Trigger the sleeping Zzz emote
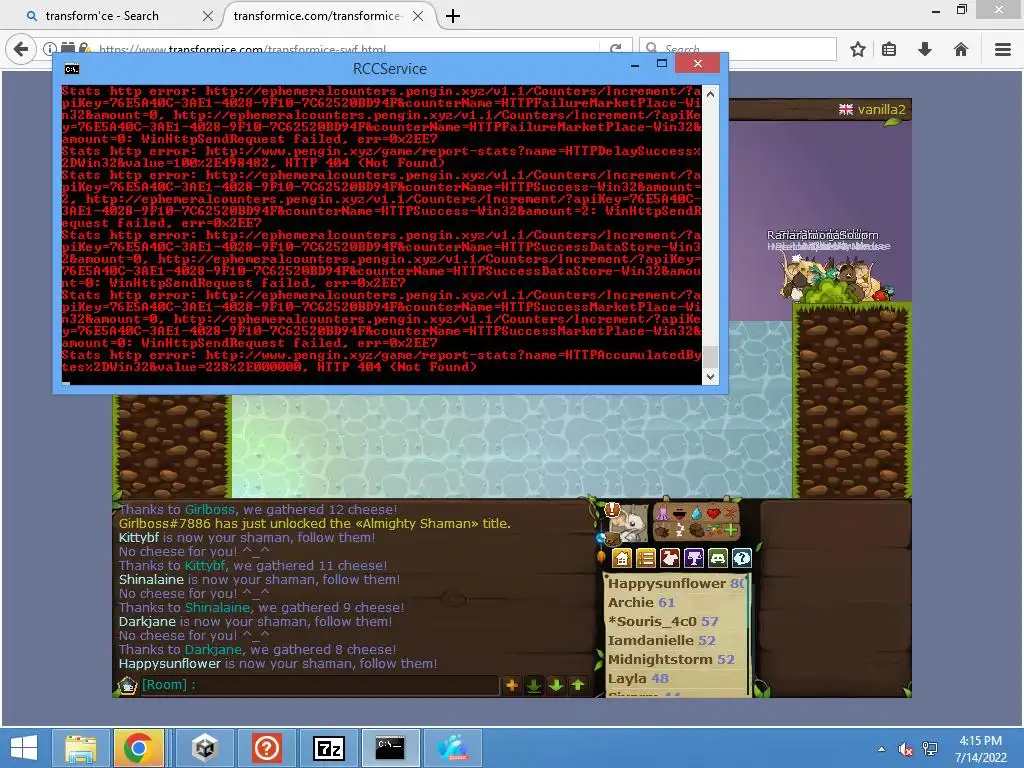 point(680,530)
